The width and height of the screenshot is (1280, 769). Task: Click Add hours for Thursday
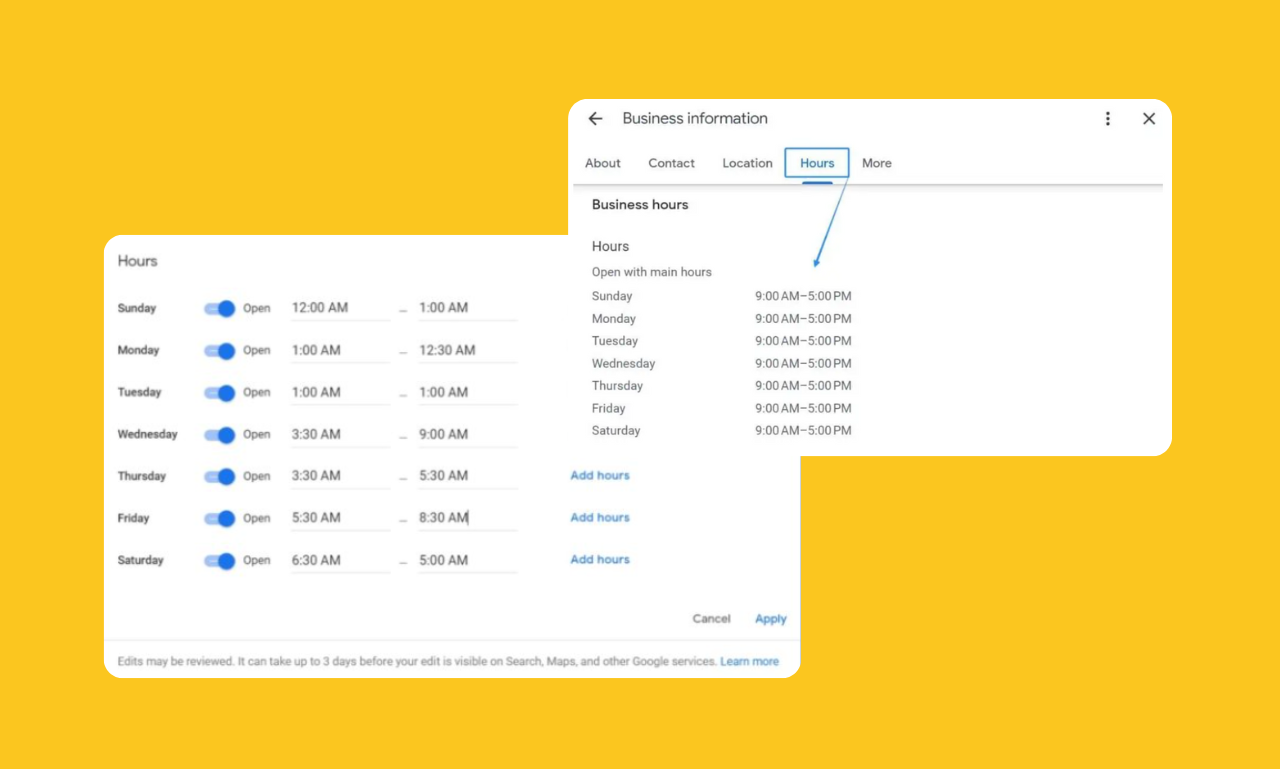pyautogui.click(x=600, y=476)
